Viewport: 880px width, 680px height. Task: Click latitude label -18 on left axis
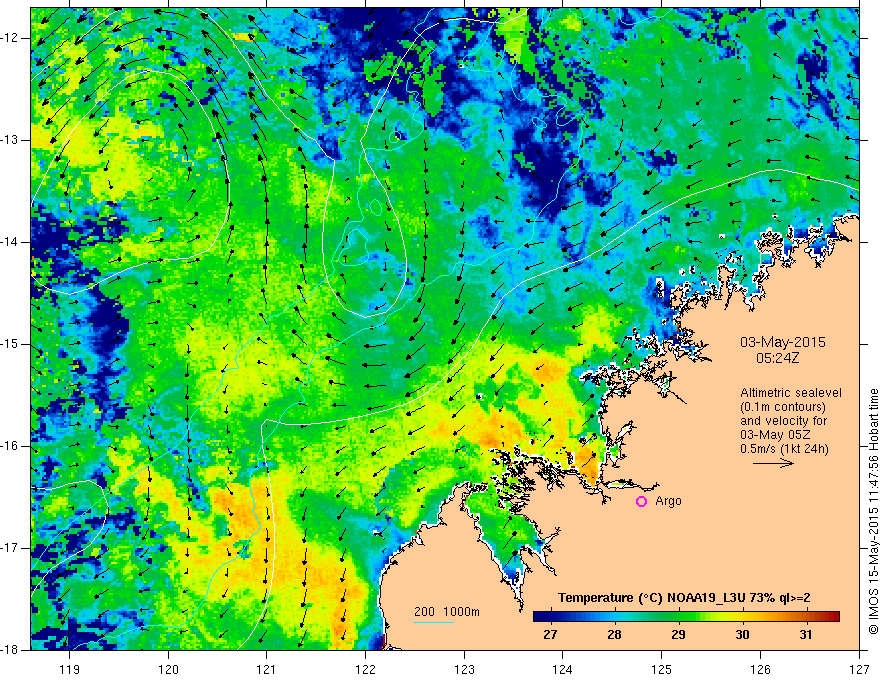coord(10,650)
